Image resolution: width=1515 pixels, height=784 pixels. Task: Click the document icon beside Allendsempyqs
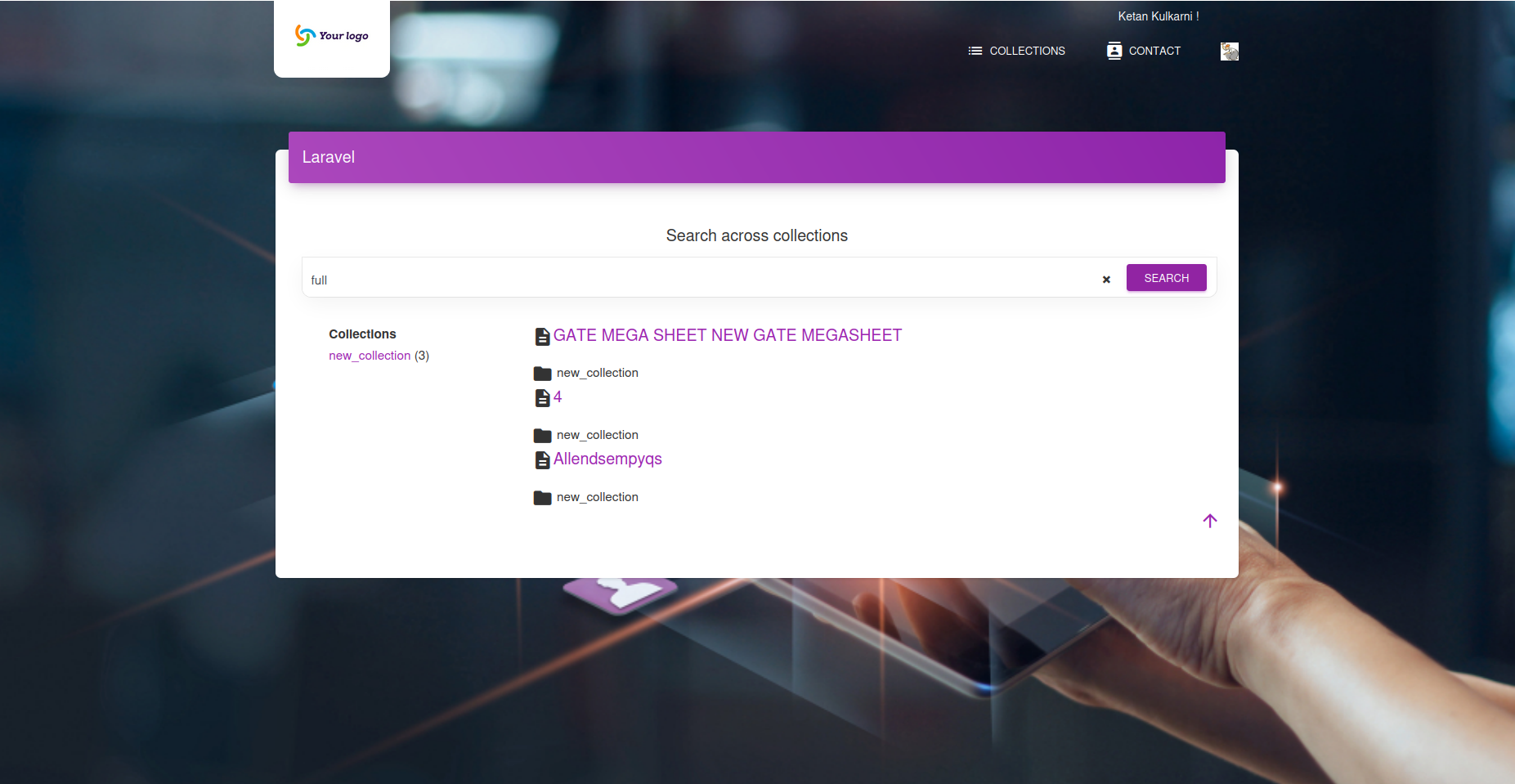point(542,459)
